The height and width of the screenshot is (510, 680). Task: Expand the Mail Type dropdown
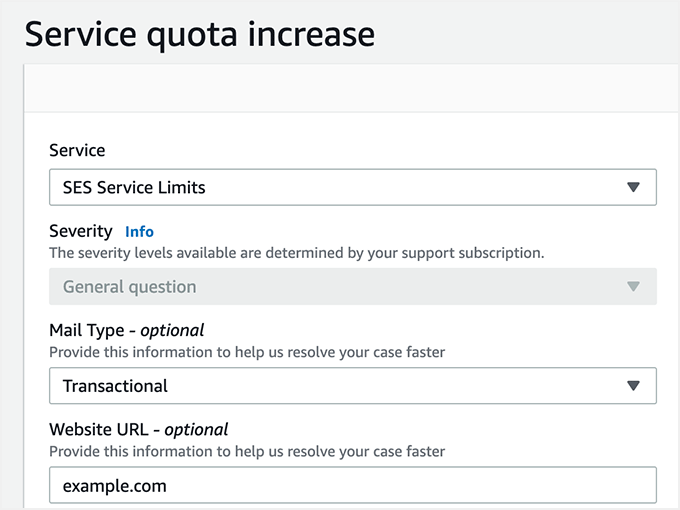point(352,386)
